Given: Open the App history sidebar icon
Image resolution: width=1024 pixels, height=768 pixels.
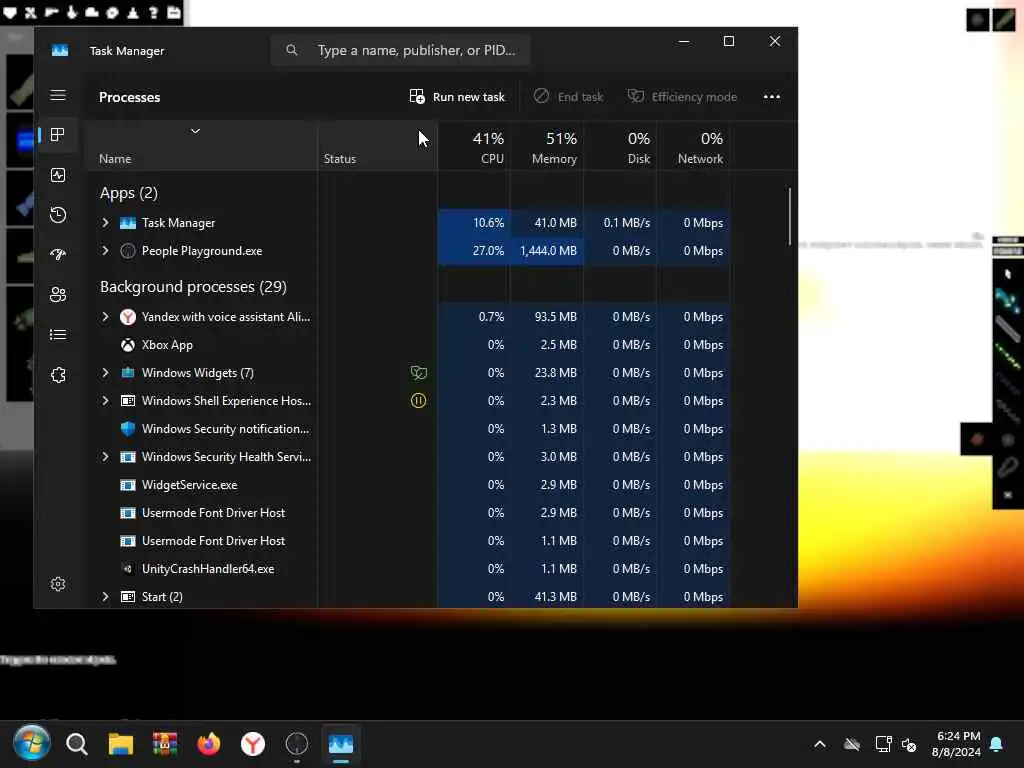Looking at the screenshot, I should [x=58, y=215].
